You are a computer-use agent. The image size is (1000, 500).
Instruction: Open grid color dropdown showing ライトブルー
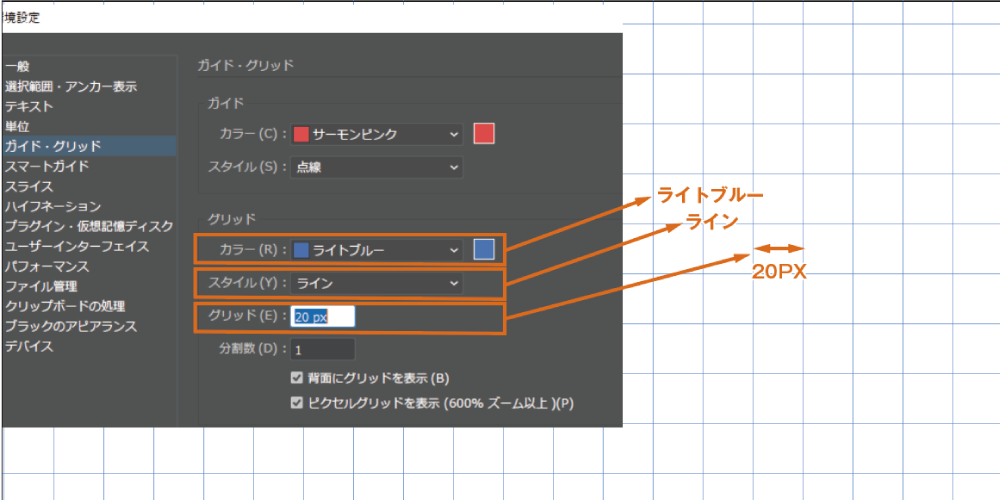[x=376, y=251]
